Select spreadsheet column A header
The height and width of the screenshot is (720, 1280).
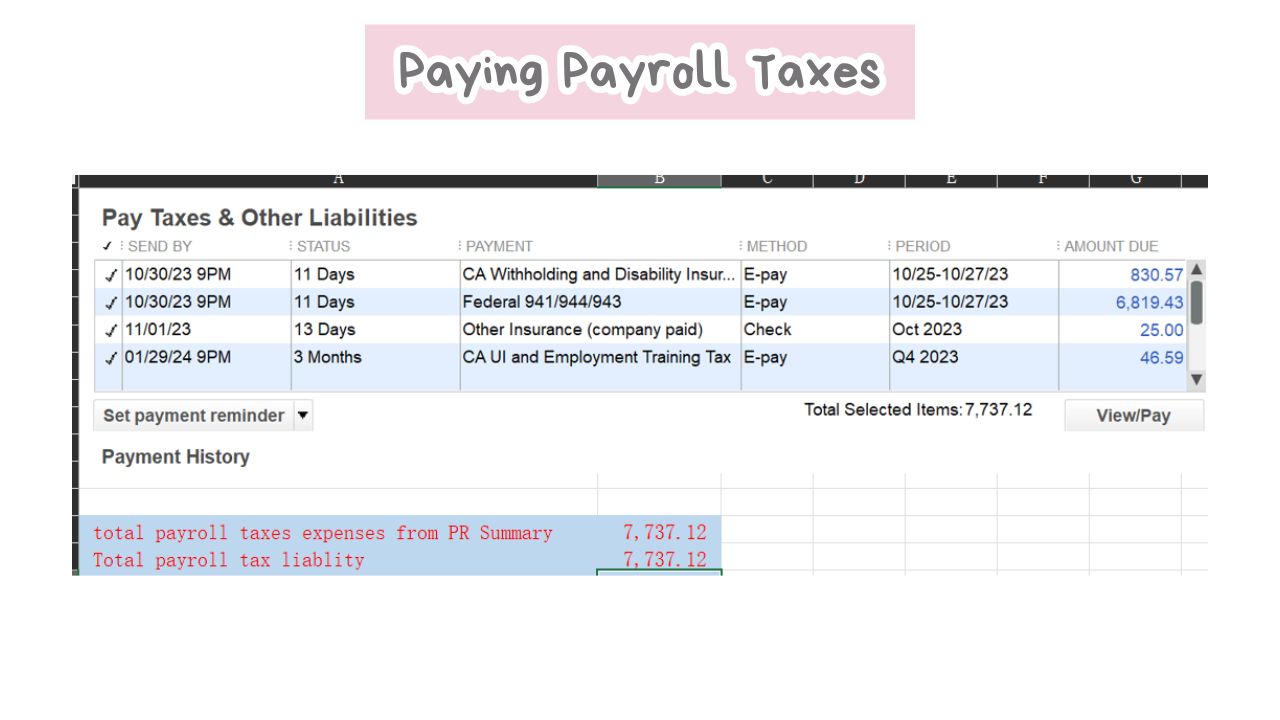338,180
